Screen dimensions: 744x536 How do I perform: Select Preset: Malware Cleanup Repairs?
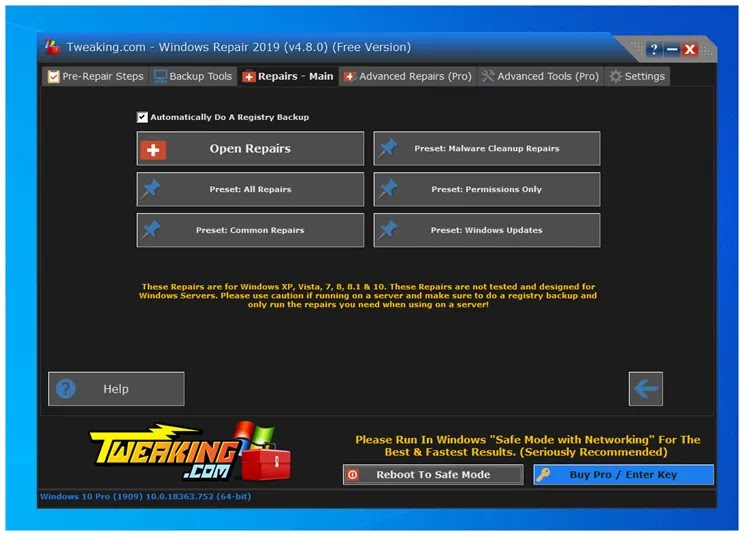pos(486,148)
